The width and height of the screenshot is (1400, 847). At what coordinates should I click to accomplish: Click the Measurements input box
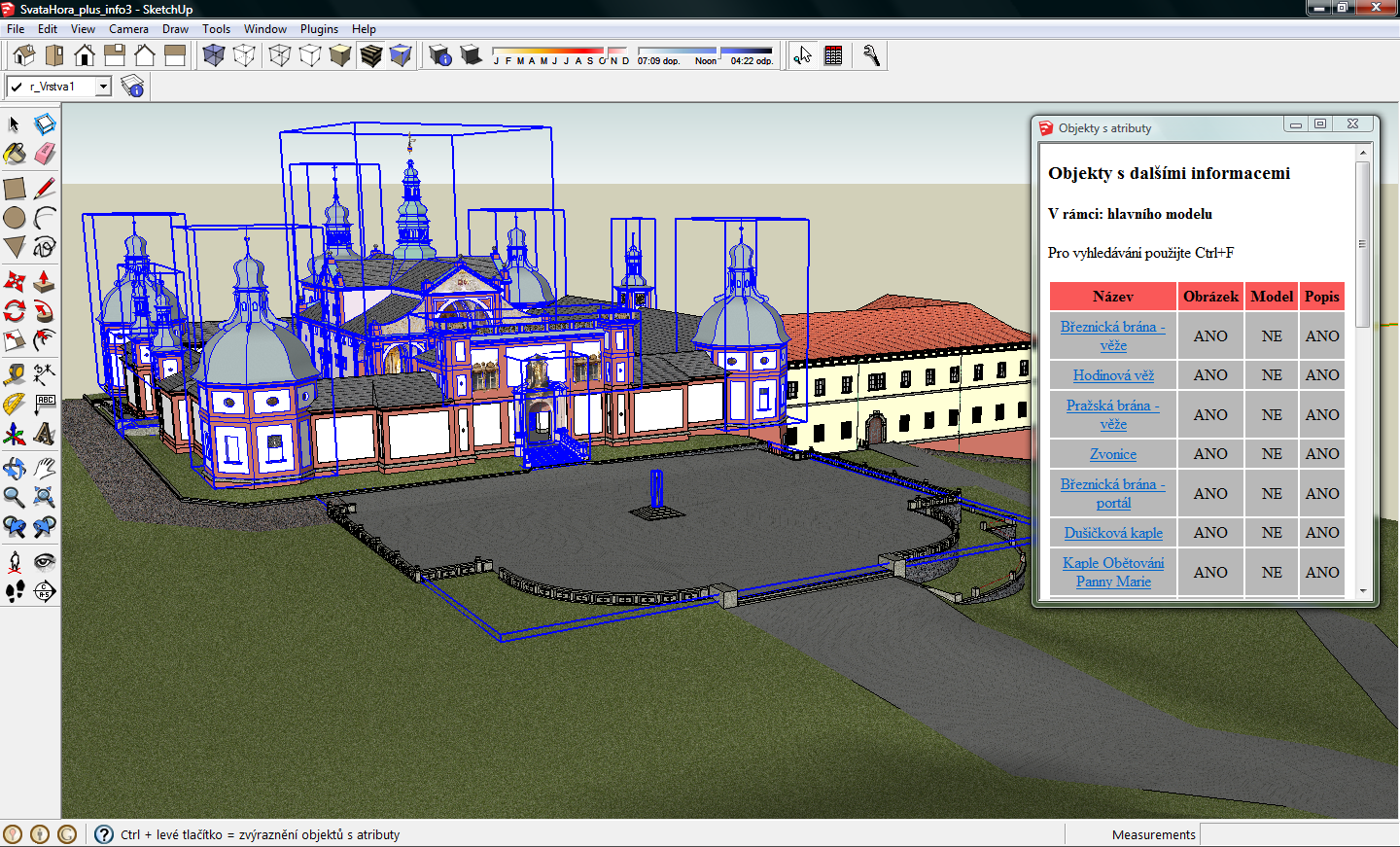[1298, 834]
